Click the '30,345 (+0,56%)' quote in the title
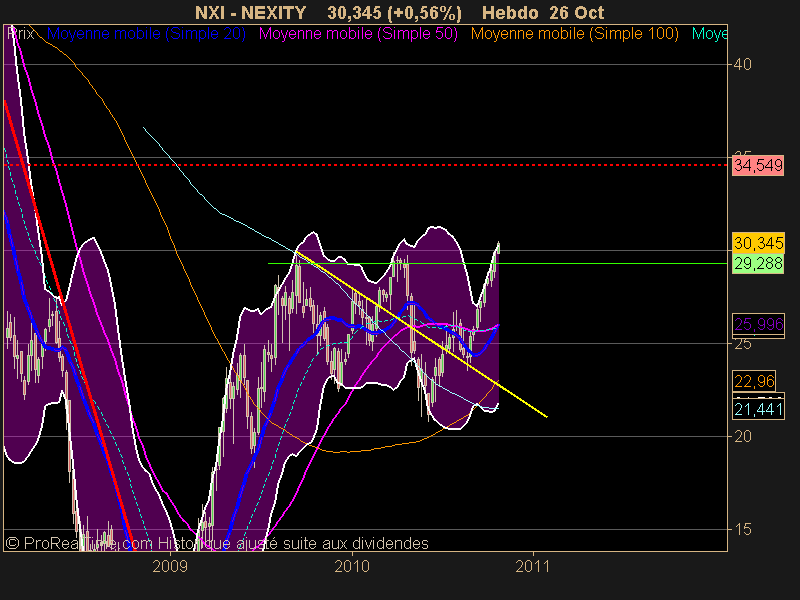This screenshot has width=800, height=600. pyautogui.click(x=394, y=13)
